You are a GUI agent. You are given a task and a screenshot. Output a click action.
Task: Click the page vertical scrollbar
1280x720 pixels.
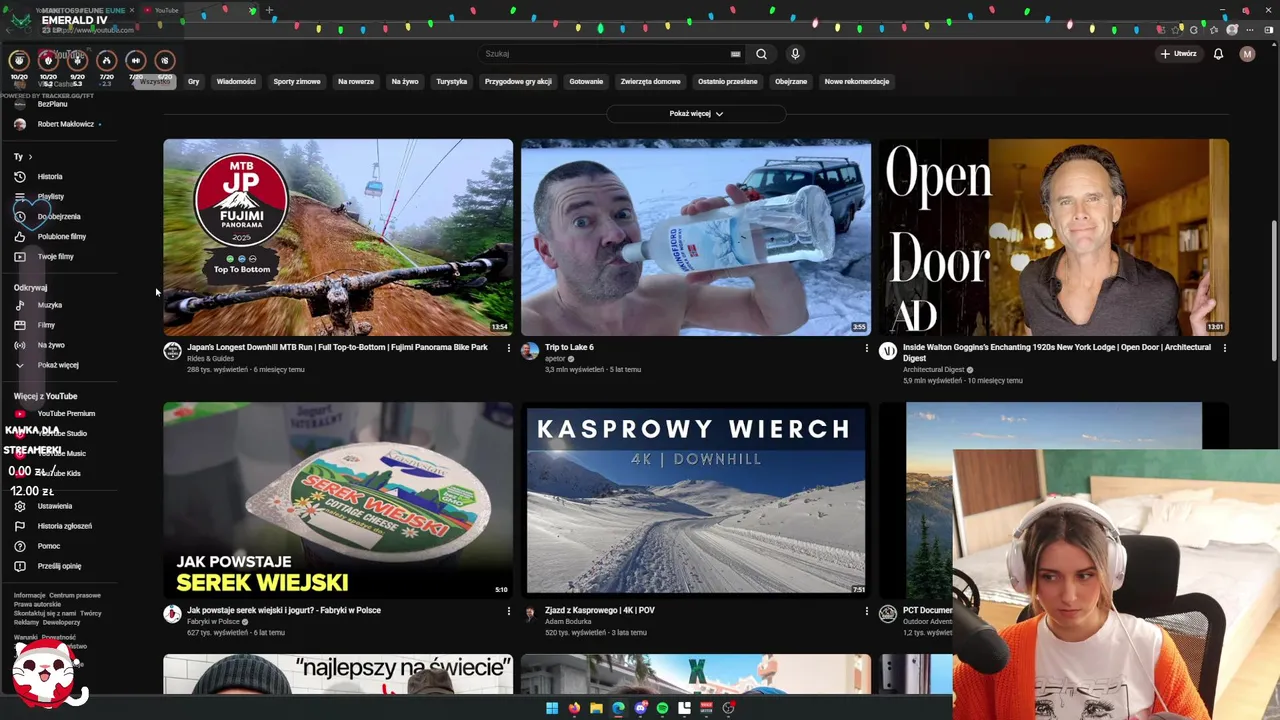1274,290
